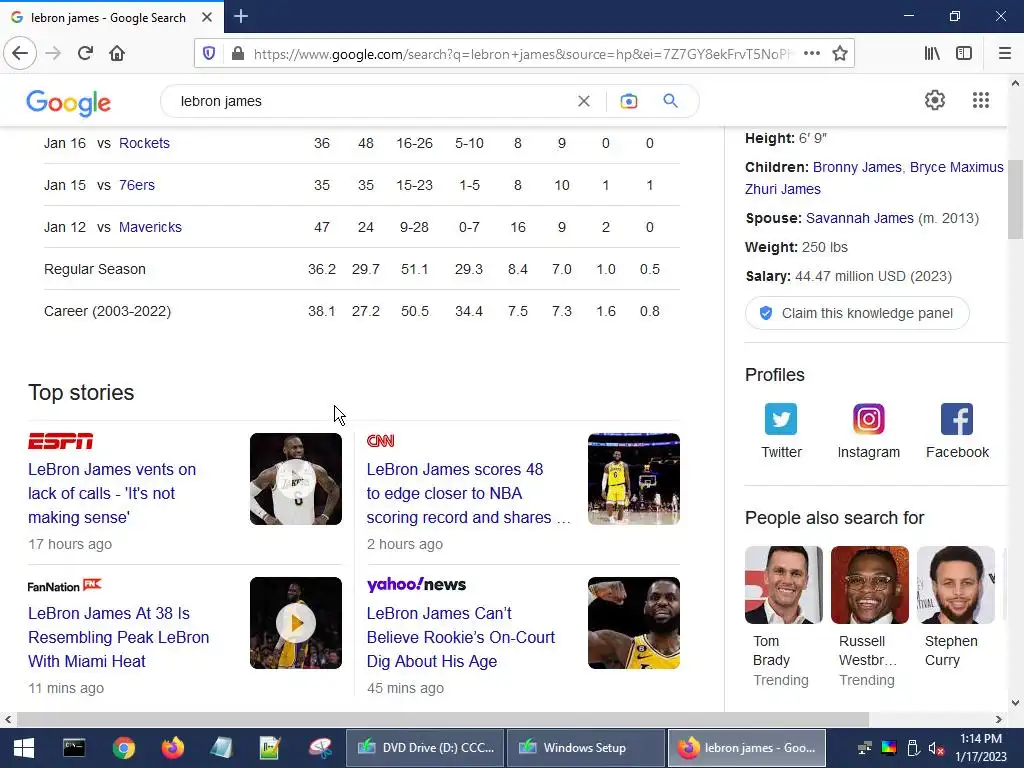Bookmark this page with the star icon
The image size is (1024, 768).
click(x=840, y=54)
